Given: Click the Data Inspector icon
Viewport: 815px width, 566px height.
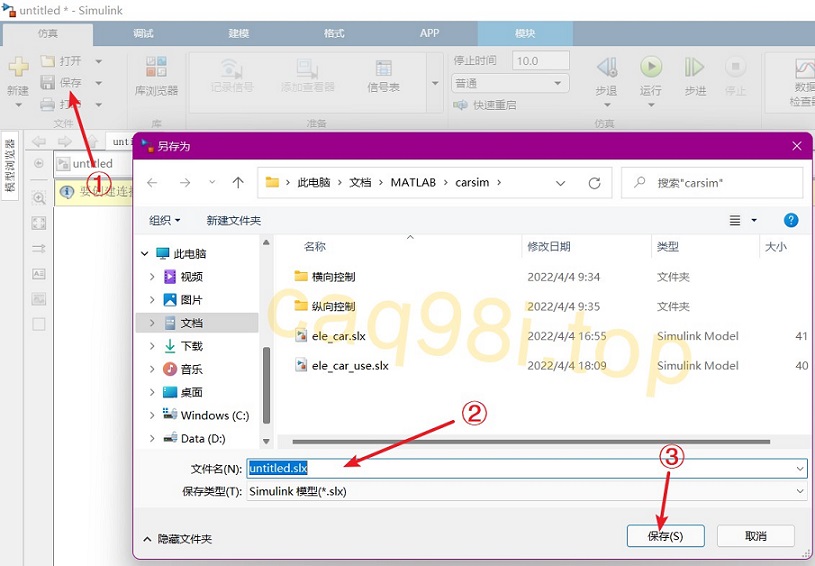Looking at the screenshot, I should [x=805, y=69].
